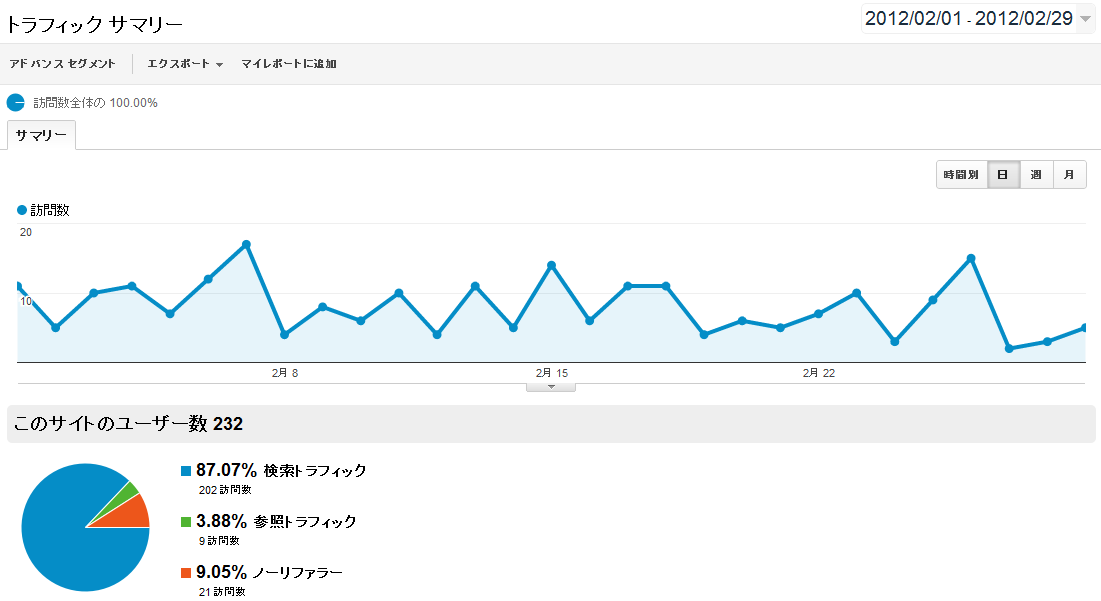
Task: Switch the graph to 月 monthly view
Action: pos(1069,175)
